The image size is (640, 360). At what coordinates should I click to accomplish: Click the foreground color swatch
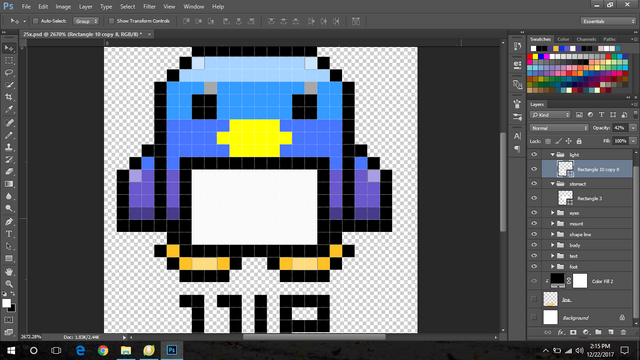coord(6,303)
